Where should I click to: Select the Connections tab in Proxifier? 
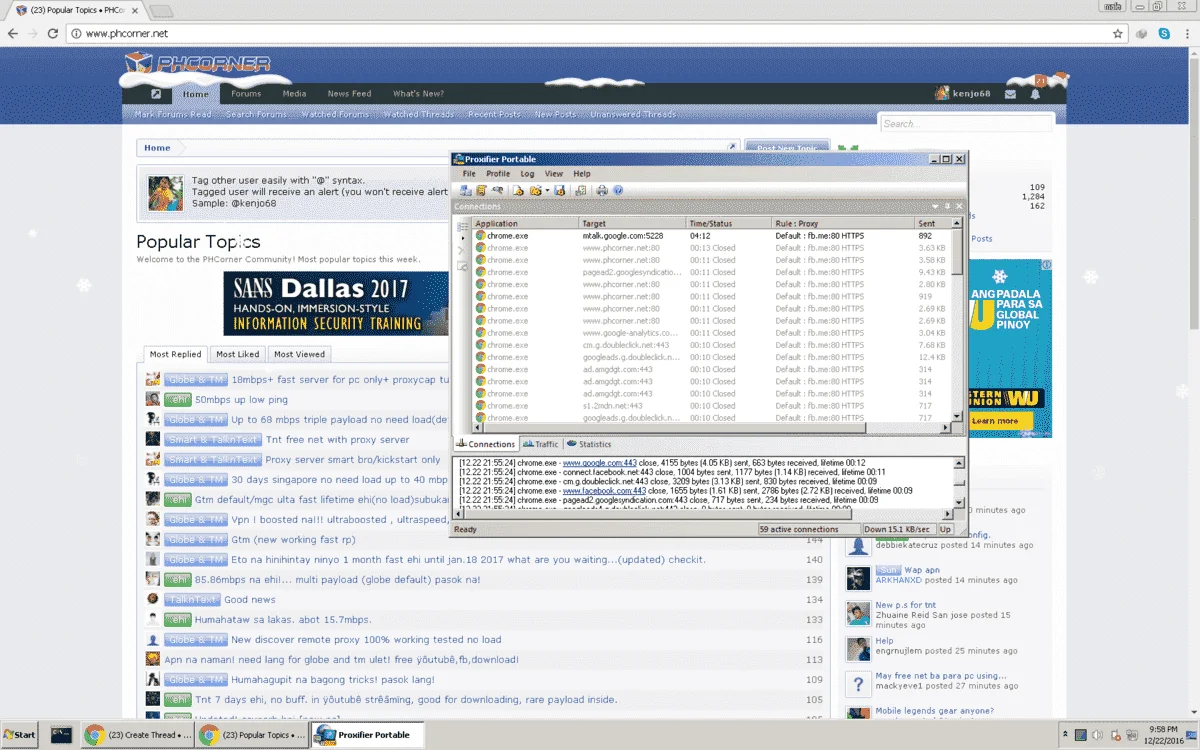(487, 444)
